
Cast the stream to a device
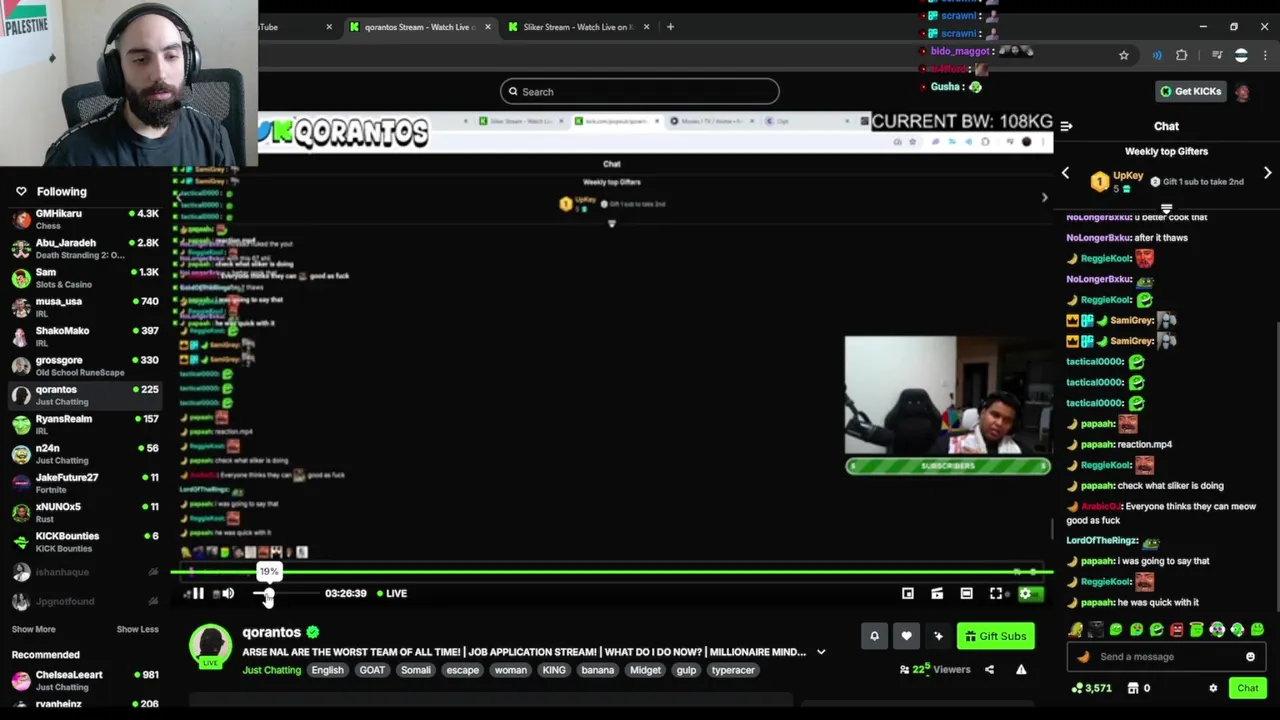click(937, 593)
